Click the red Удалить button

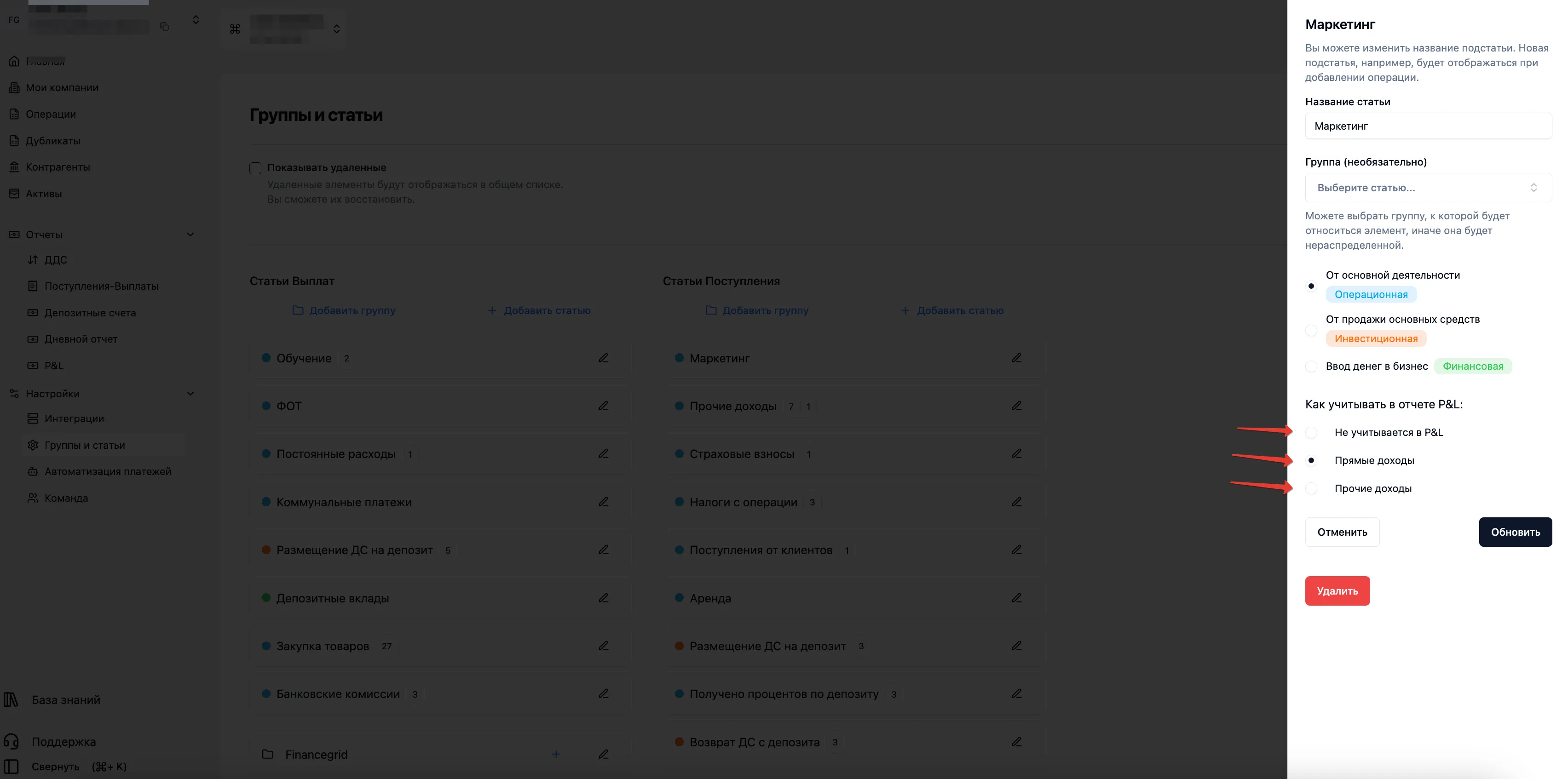point(1337,591)
